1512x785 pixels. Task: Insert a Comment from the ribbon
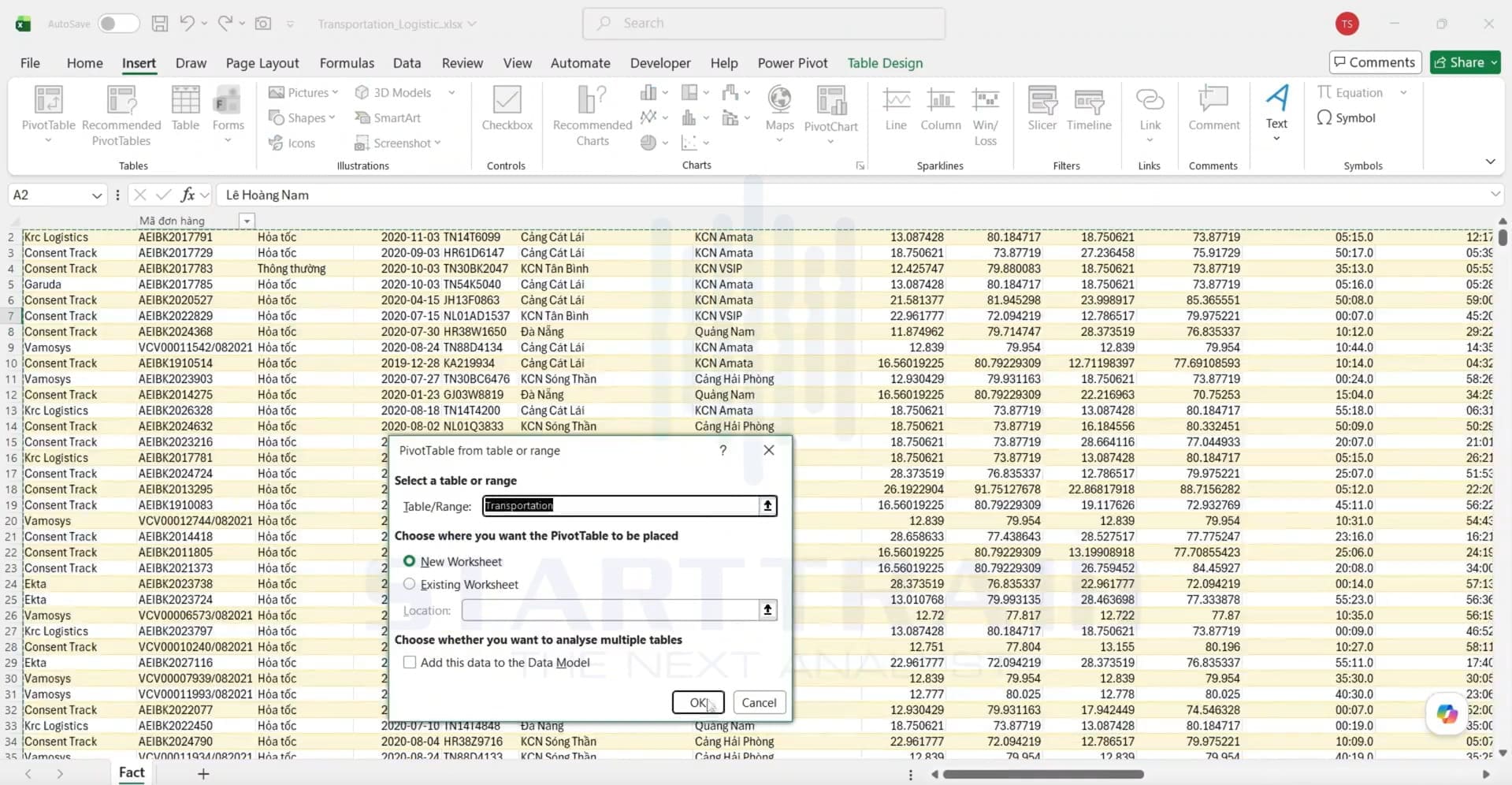1213,109
